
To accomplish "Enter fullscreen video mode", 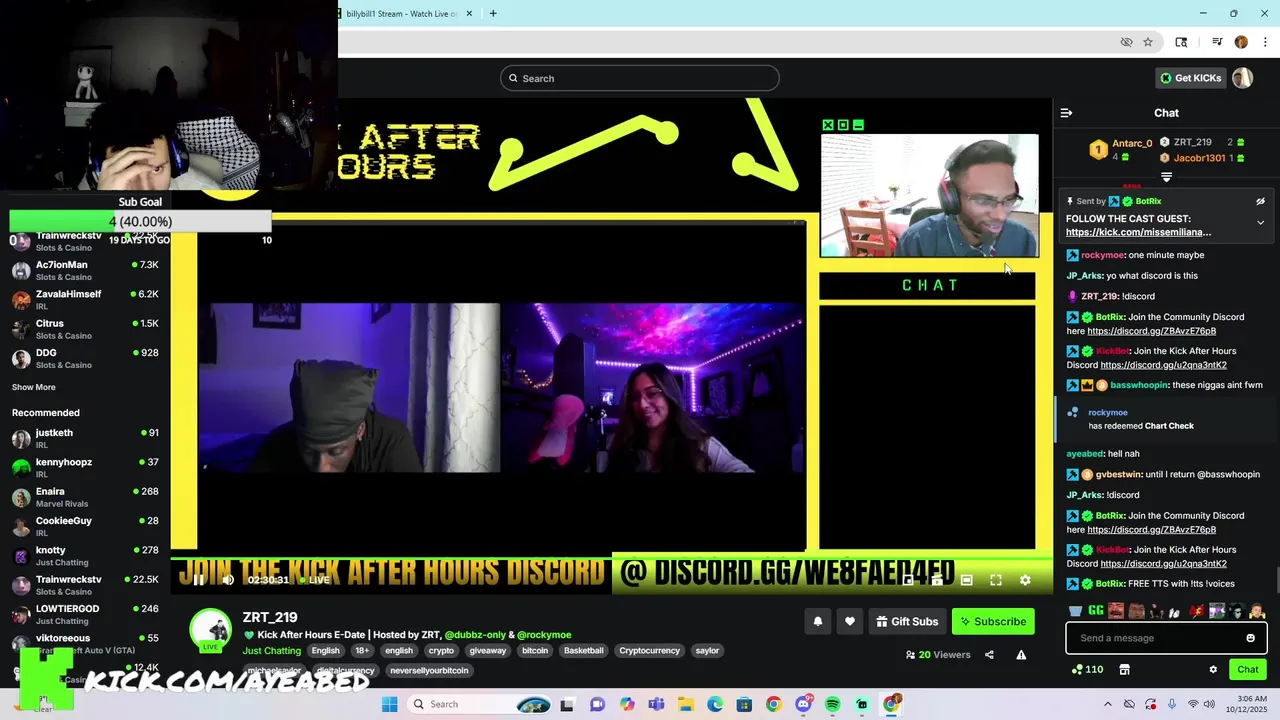I will coord(996,580).
